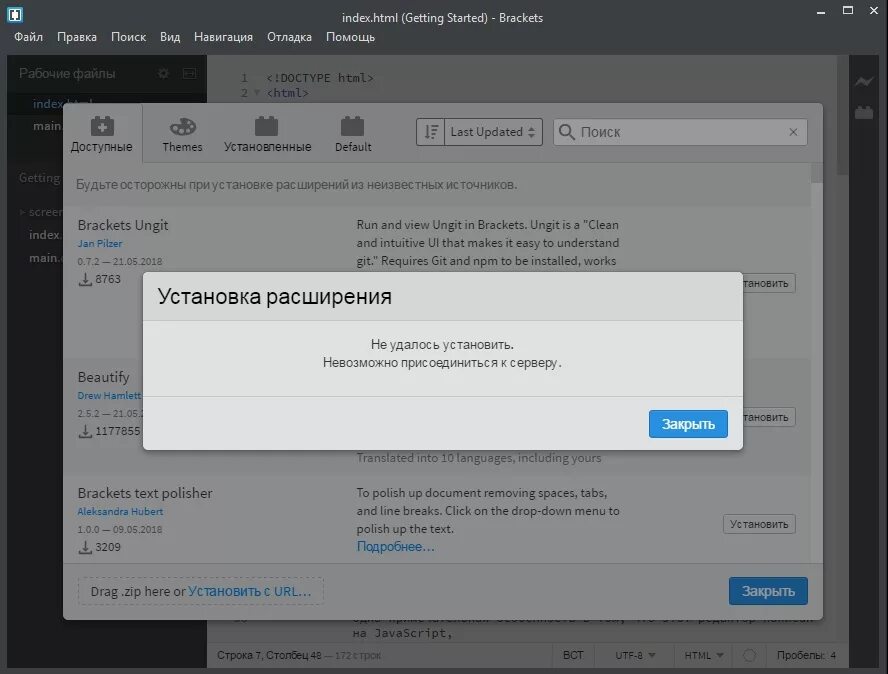Click the Extension Manager icon in right toolbar
Screen dimensions: 888x674
coord(864,112)
